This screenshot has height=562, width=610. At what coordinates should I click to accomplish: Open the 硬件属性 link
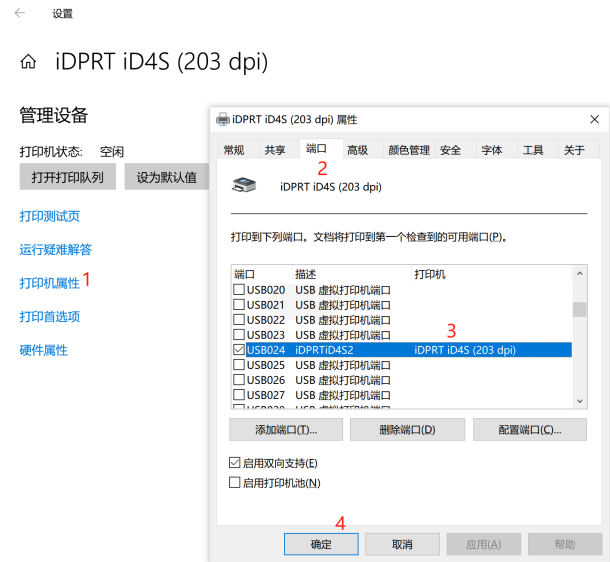(44, 350)
